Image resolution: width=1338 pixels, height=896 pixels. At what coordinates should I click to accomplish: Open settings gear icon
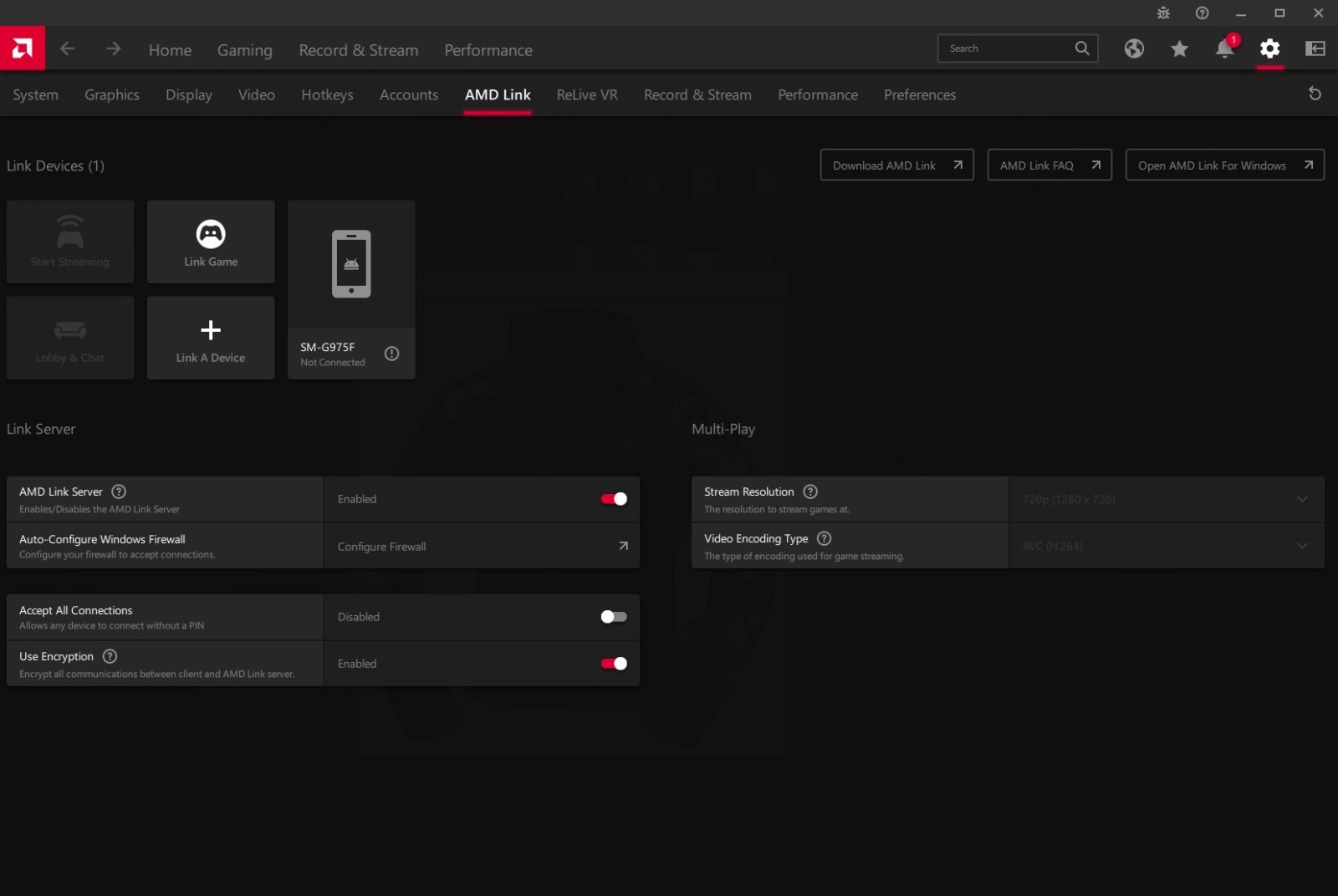(x=1269, y=48)
